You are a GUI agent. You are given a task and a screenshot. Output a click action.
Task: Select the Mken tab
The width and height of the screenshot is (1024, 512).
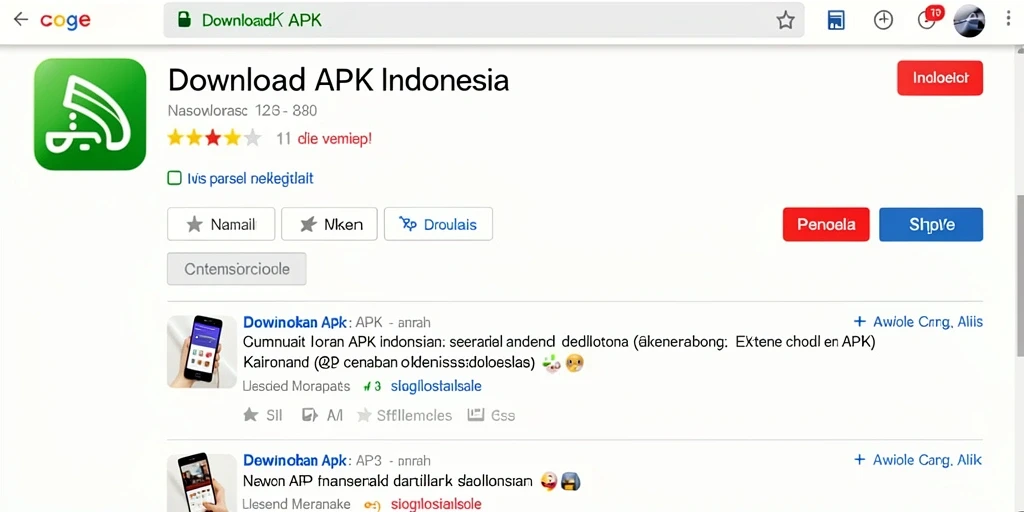point(329,225)
